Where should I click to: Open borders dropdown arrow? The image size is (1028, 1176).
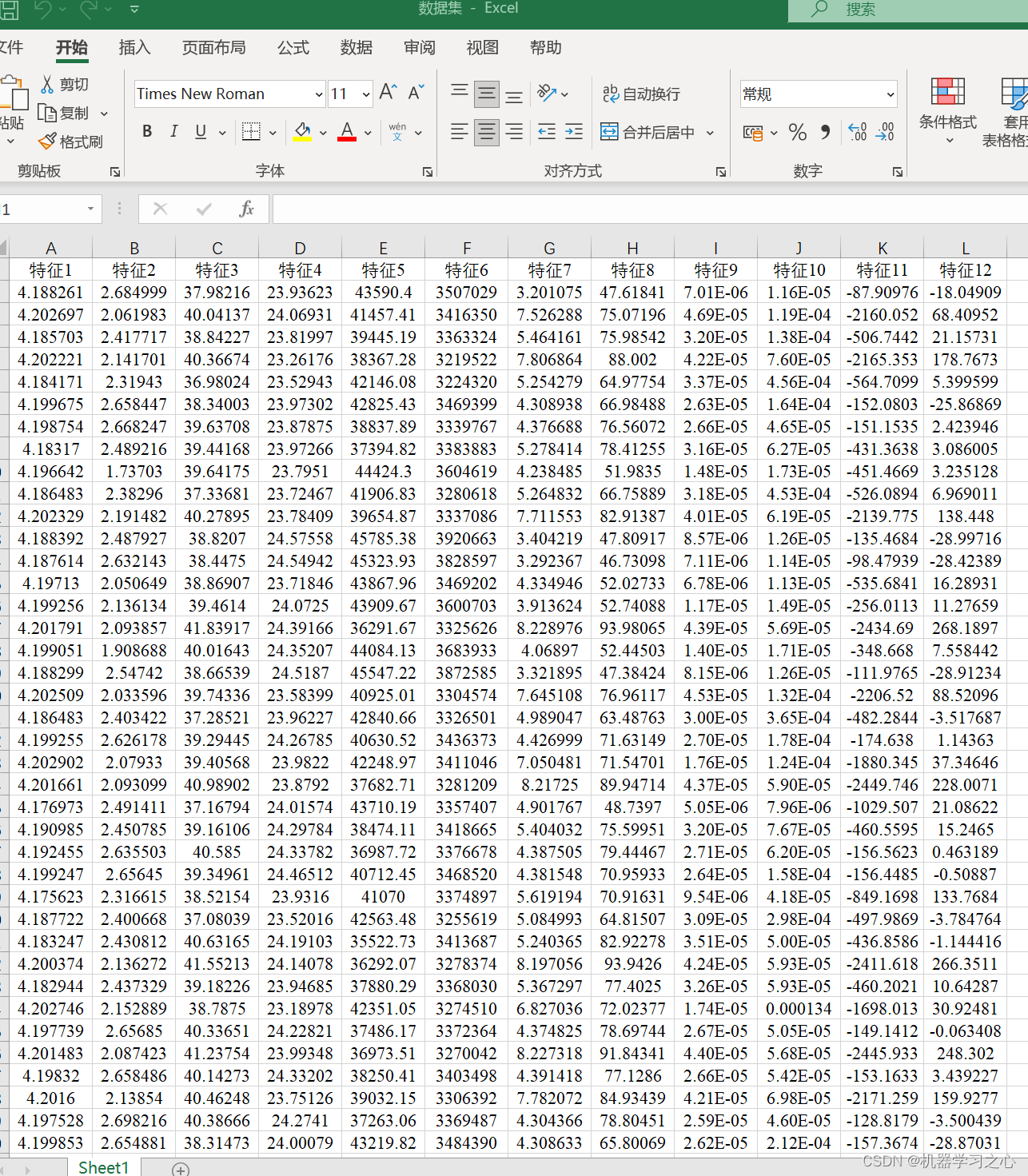[273, 133]
